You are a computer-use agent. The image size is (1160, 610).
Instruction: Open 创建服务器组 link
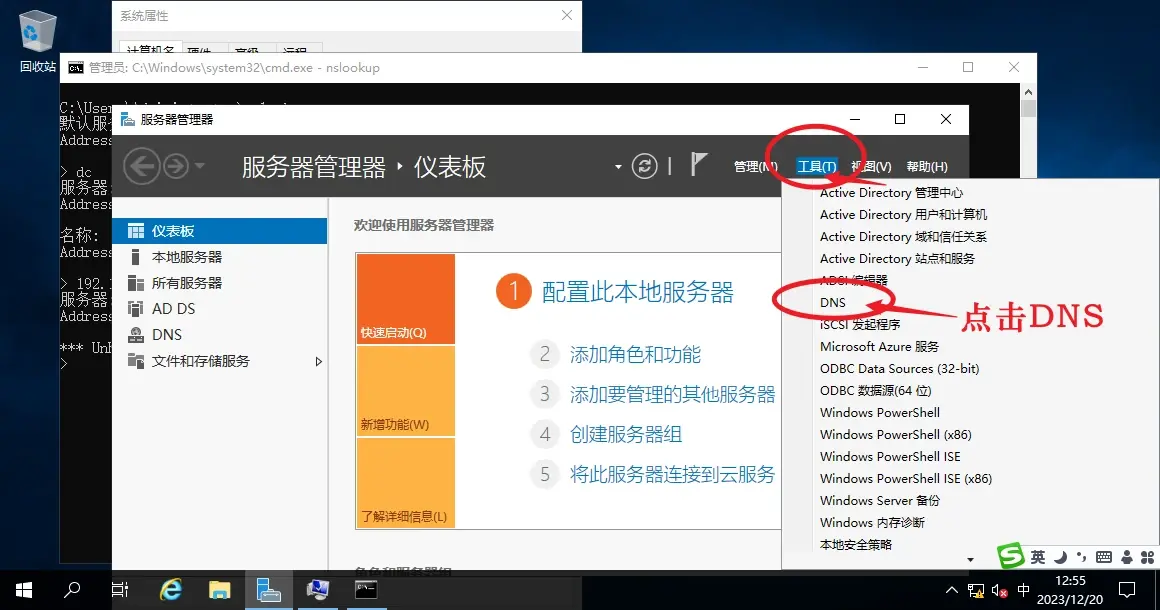coord(626,435)
